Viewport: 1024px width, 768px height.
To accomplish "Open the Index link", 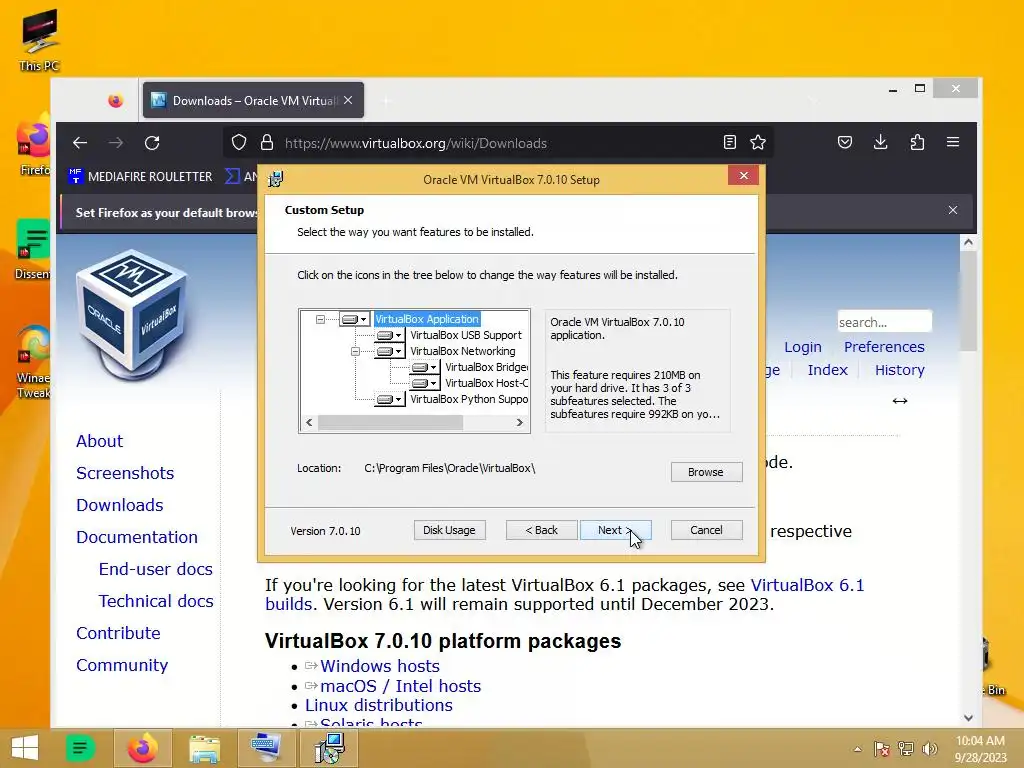I will (827, 370).
